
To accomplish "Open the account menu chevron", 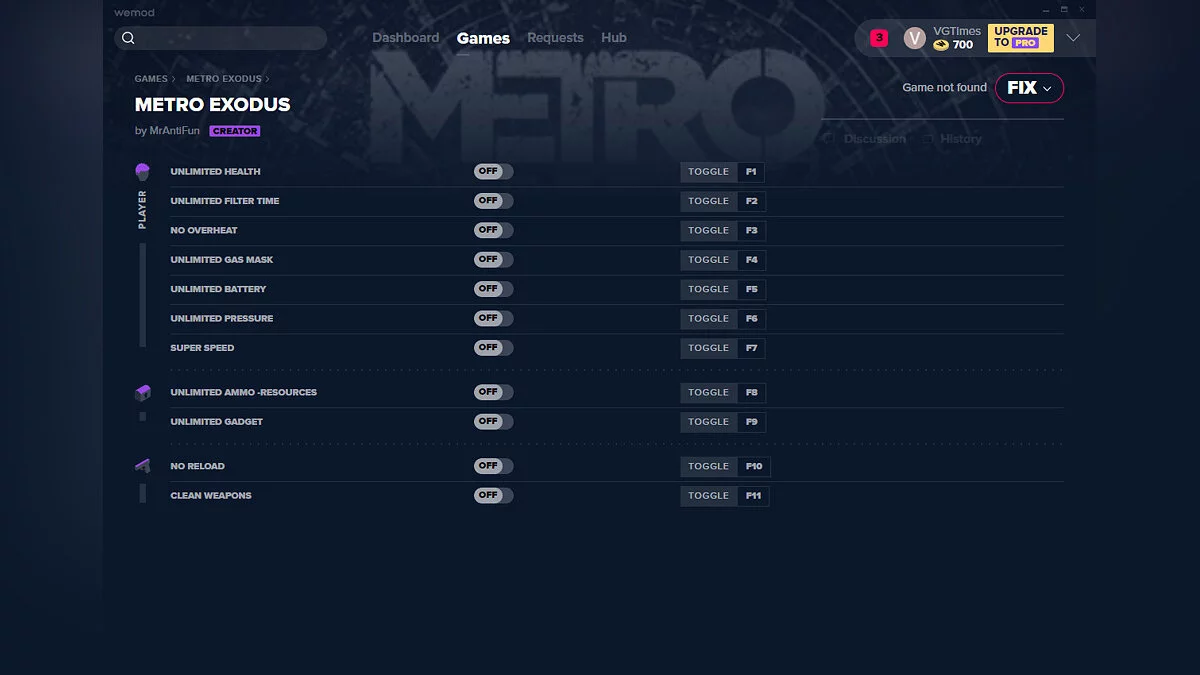I will coord(1073,38).
